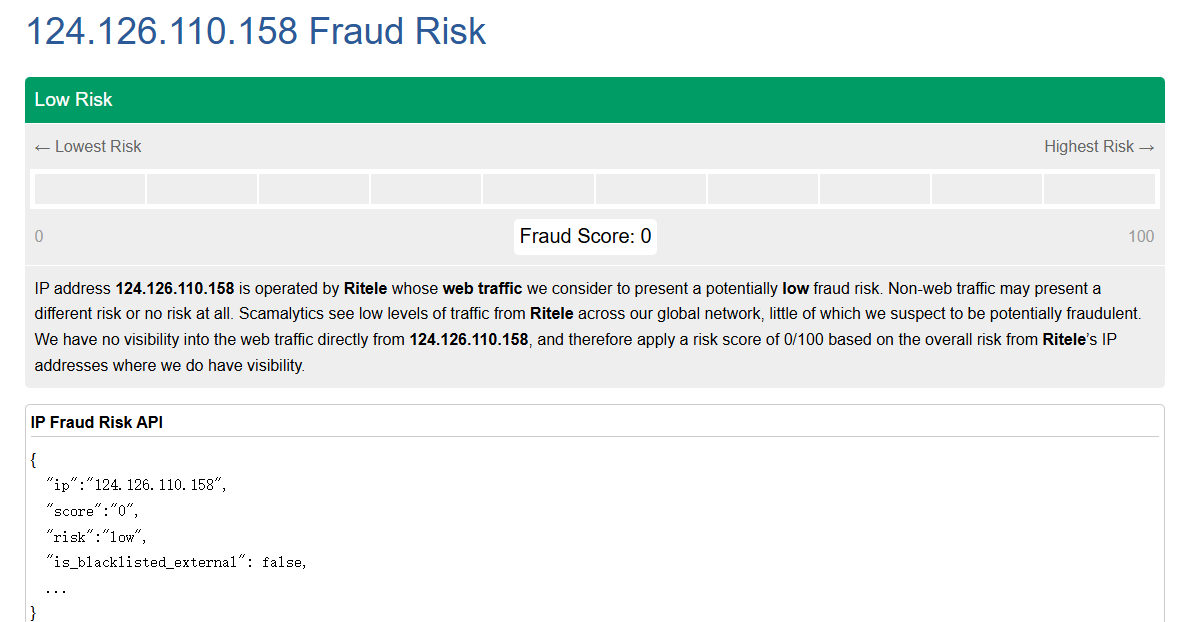1185x622 pixels.
Task: Click the fifth segment of the risk bar
Action: [x=538, y=189]
